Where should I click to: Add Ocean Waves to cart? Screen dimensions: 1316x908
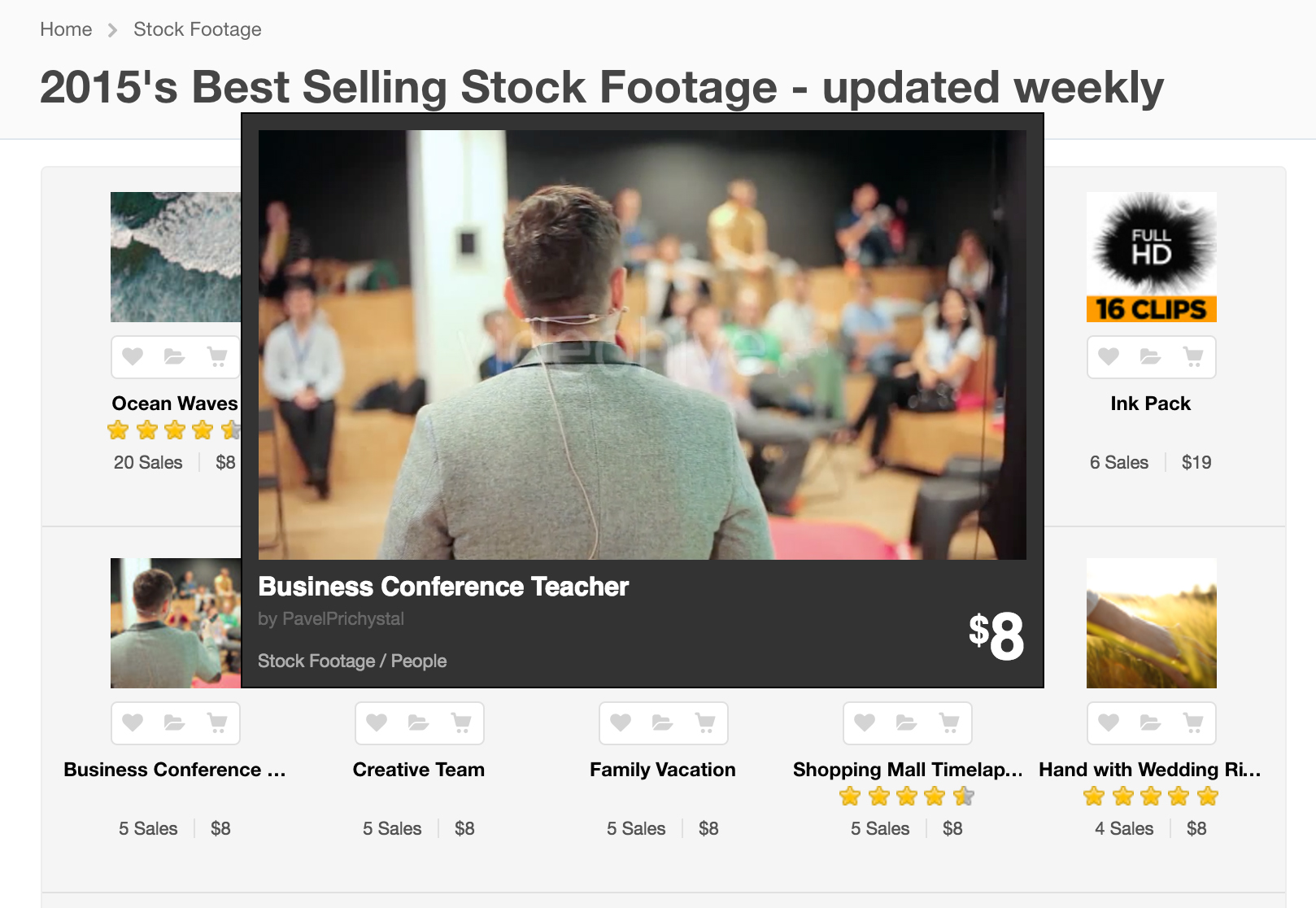pos(217,356)
